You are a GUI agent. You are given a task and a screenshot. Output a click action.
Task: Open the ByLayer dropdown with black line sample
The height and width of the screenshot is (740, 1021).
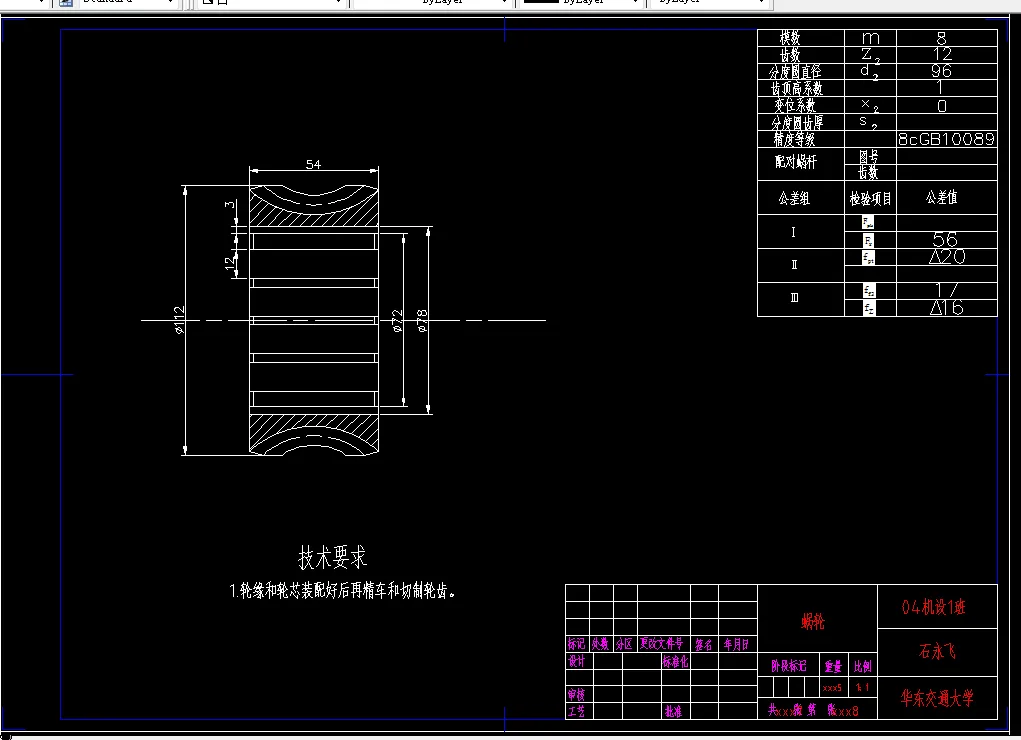pos(580,3)
